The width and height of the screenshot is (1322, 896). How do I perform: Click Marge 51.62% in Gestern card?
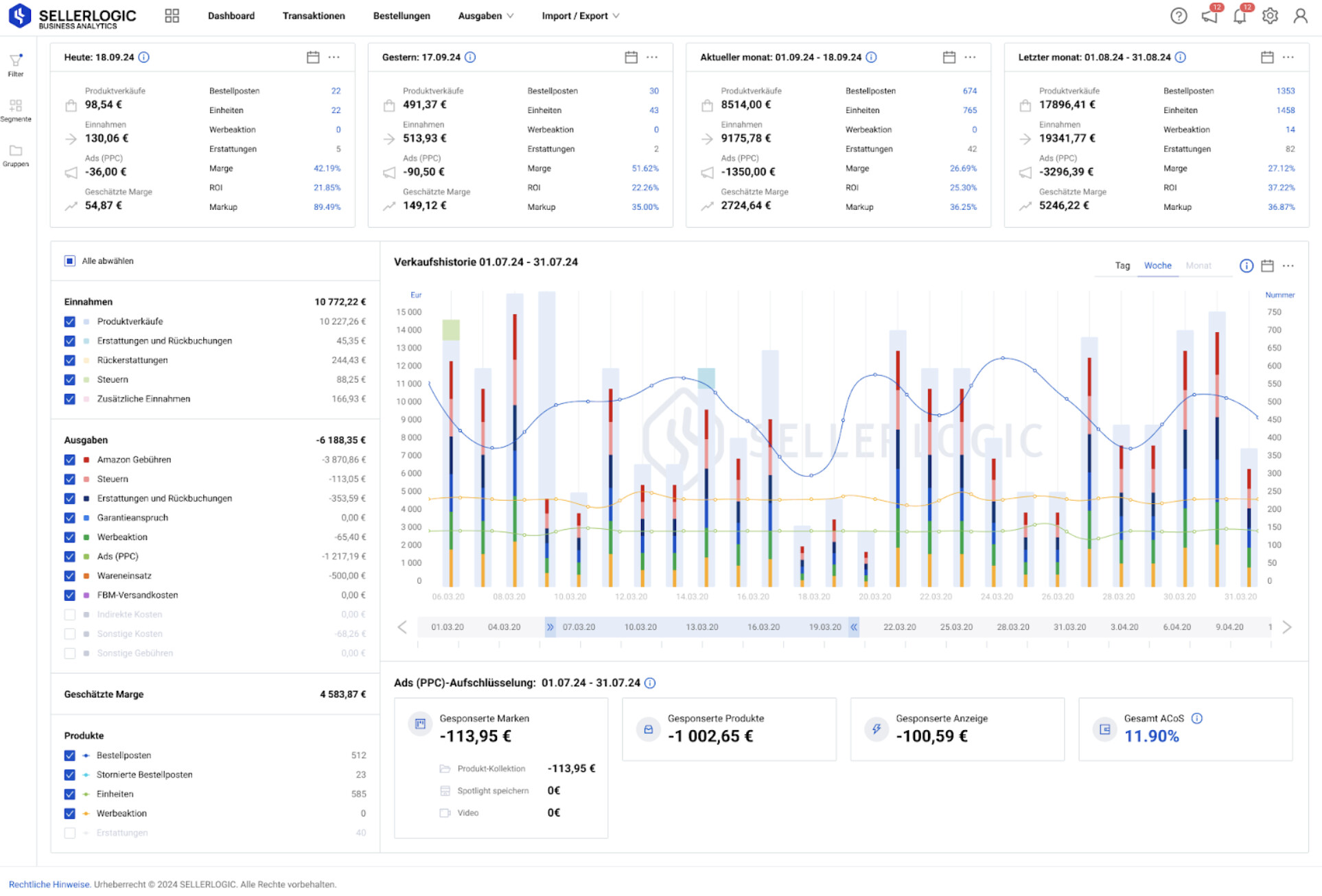pyautogui.click(x=645, y=168)
